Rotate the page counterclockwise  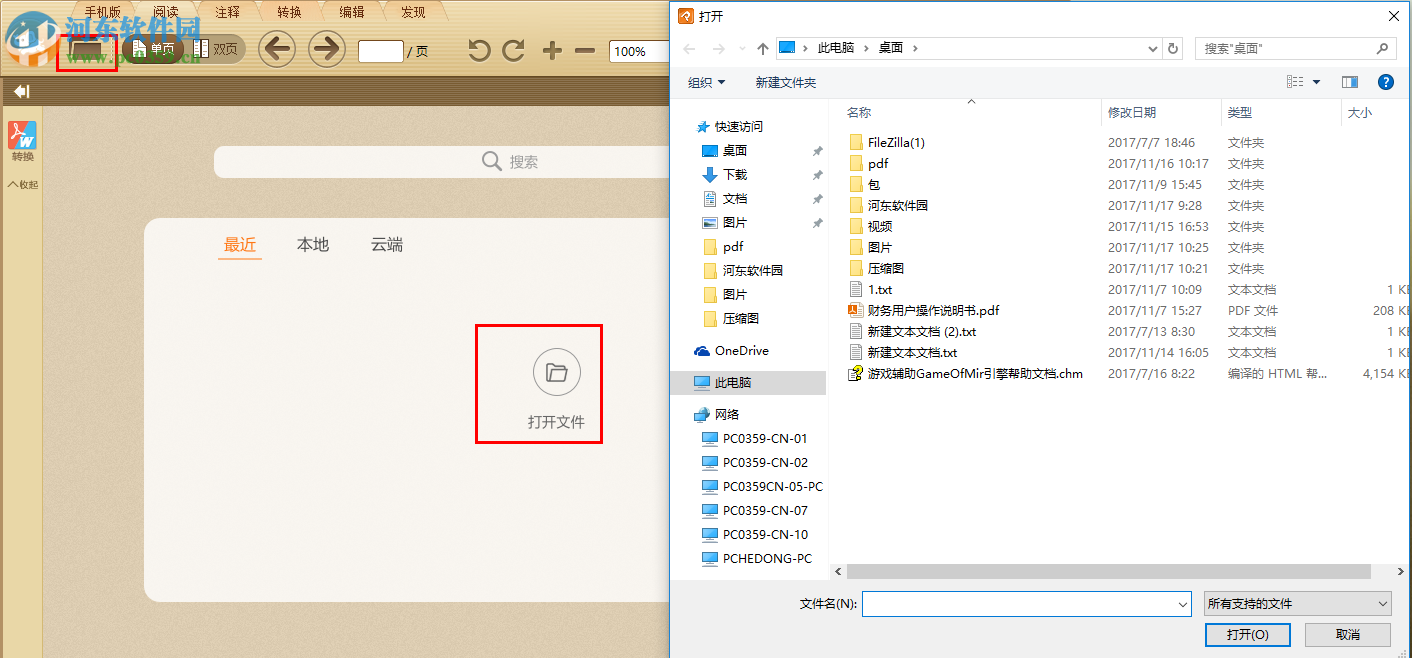[x=481, y=49]
